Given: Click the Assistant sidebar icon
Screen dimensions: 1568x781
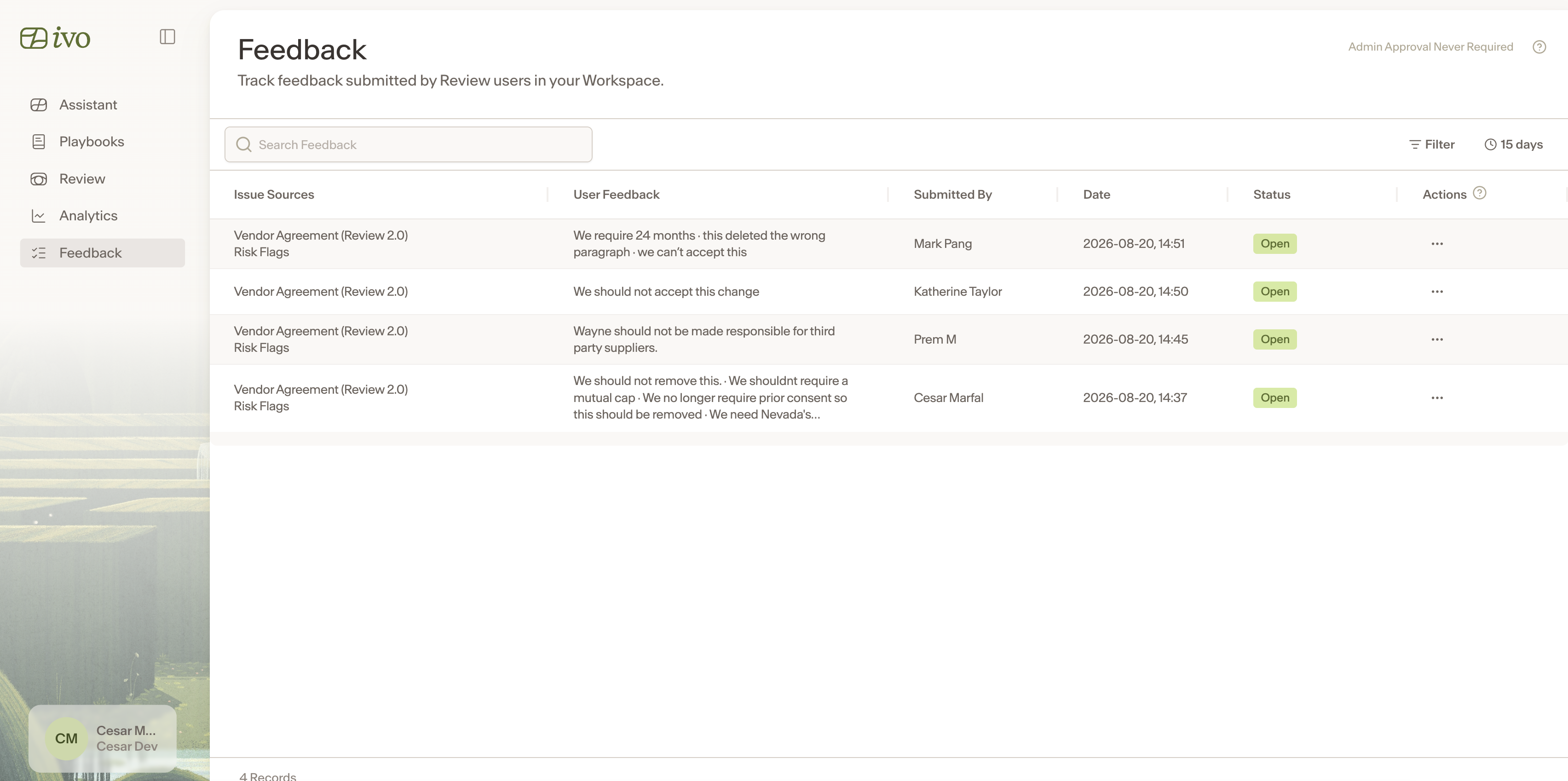Looking at the screenshot, I should 38,105.
